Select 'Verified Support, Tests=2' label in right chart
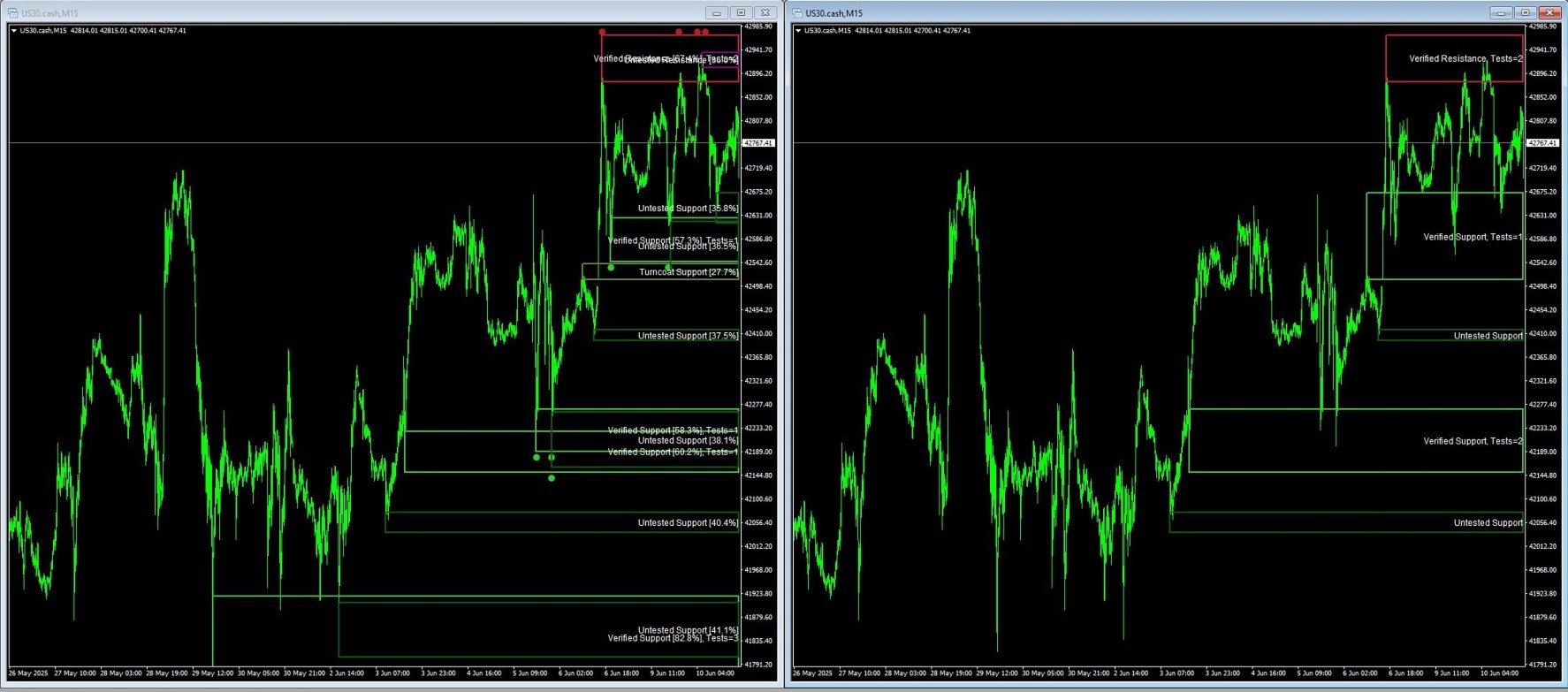The height and width of the screenshot is (692, 1568). click(x=1473, y=441)
